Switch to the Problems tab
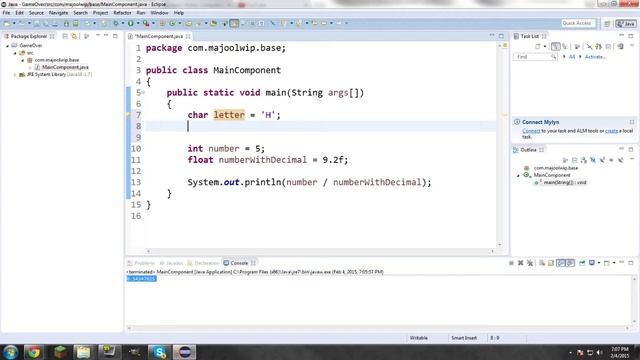The image size is (640, 360). click(141, 263)
